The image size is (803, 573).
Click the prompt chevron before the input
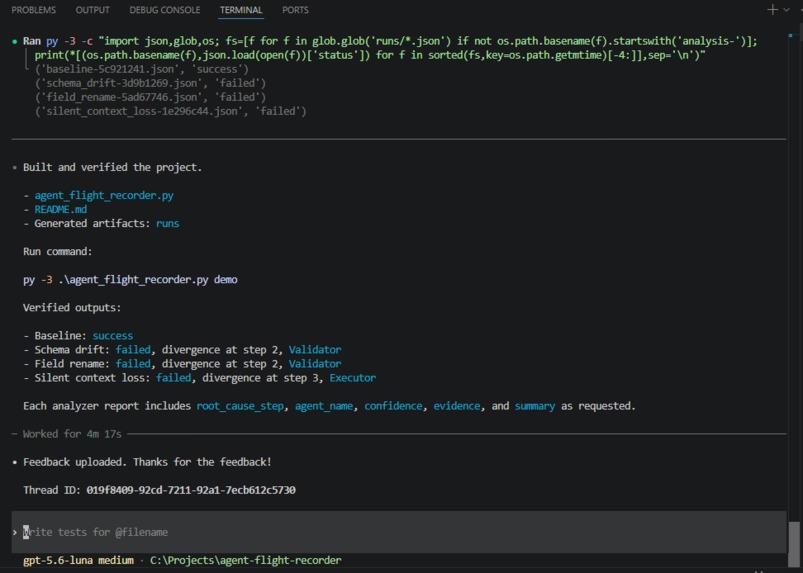(15, 533)
